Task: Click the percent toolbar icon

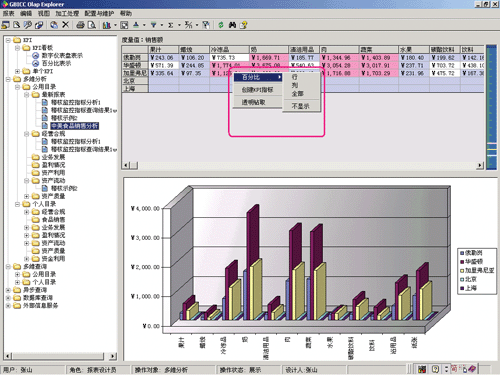Action: click(189, 25)
